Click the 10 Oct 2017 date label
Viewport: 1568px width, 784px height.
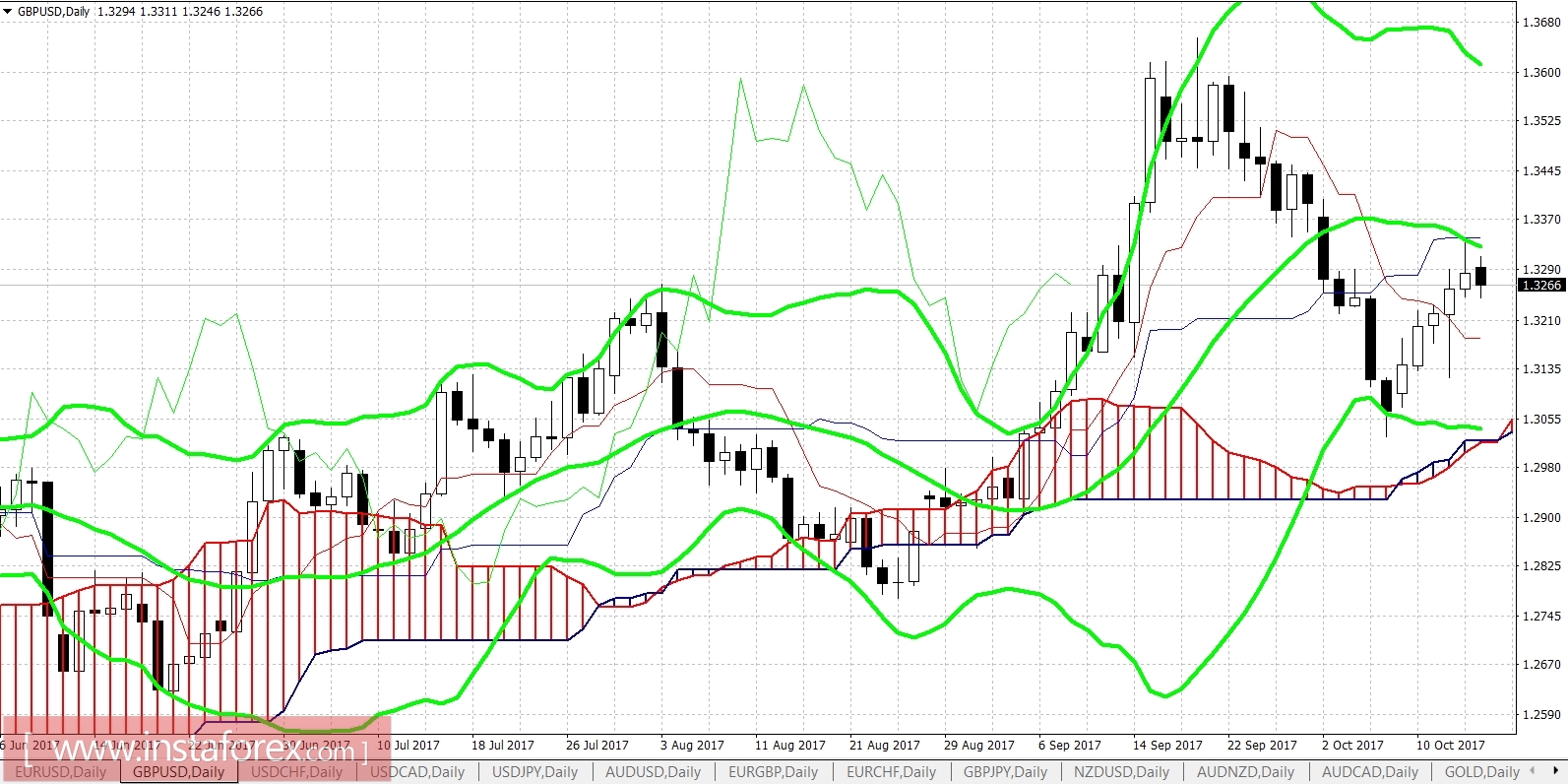(1451, 746)
